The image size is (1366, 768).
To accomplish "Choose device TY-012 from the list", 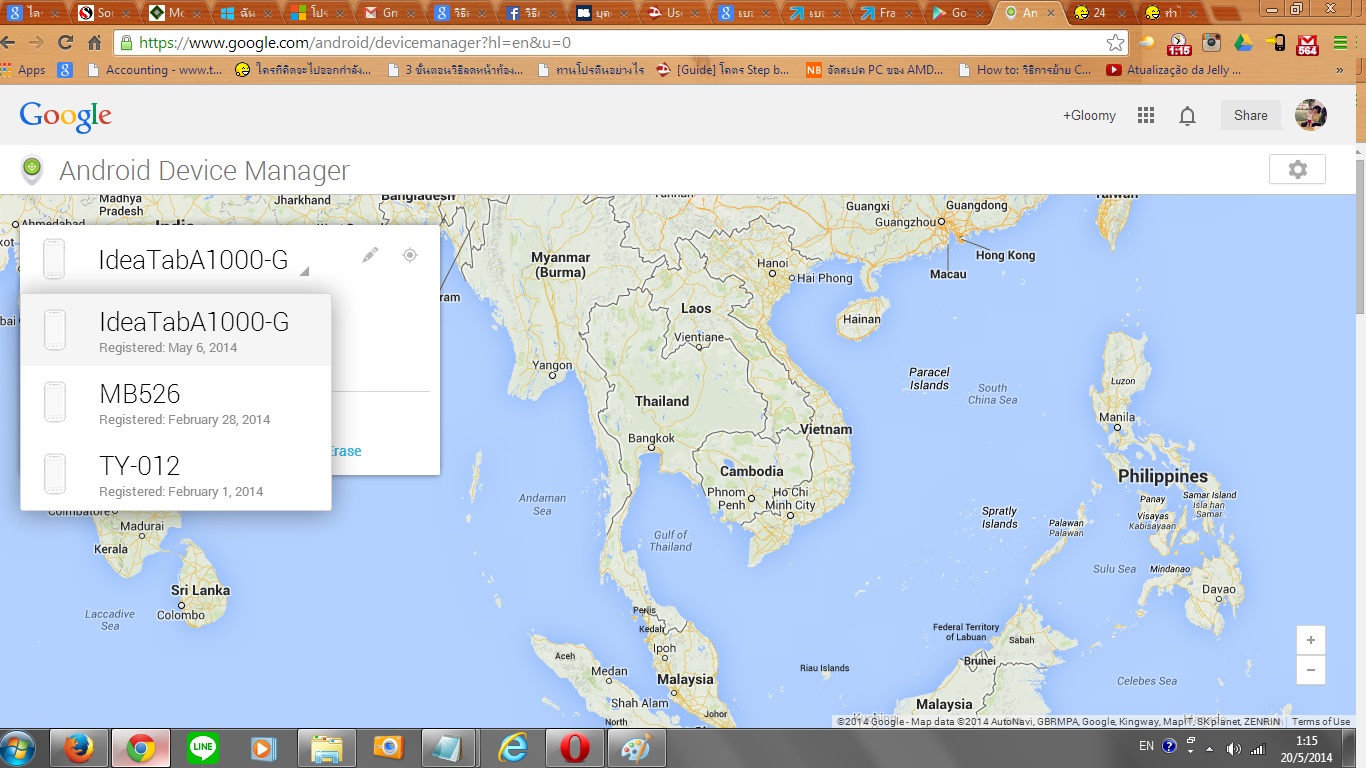I will 176,474.
